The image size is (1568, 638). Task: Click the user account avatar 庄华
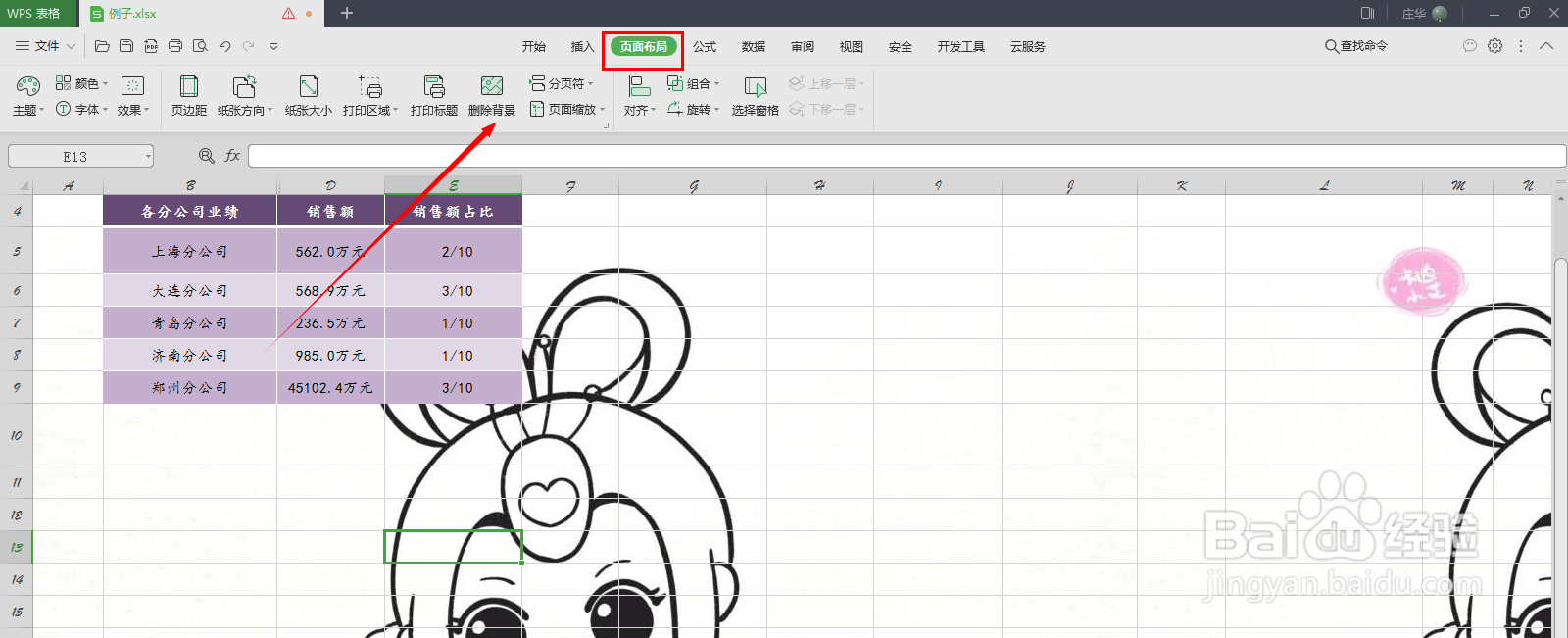click(x=1425, y=14)
